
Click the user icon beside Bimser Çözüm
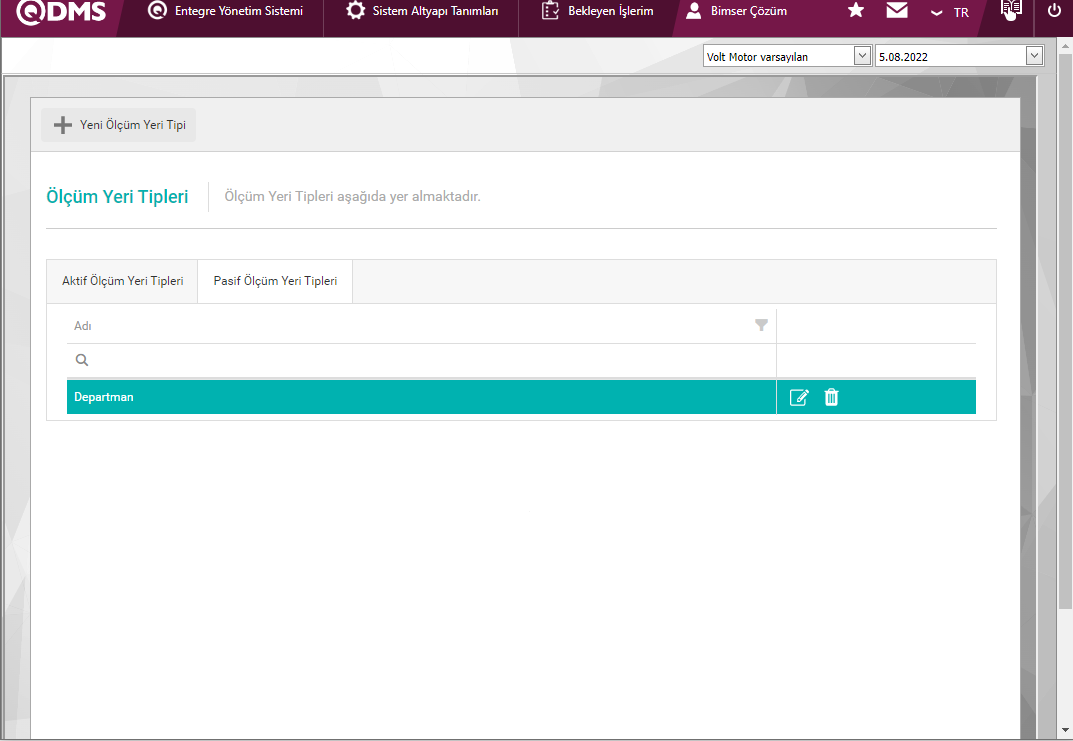[694, 11]
